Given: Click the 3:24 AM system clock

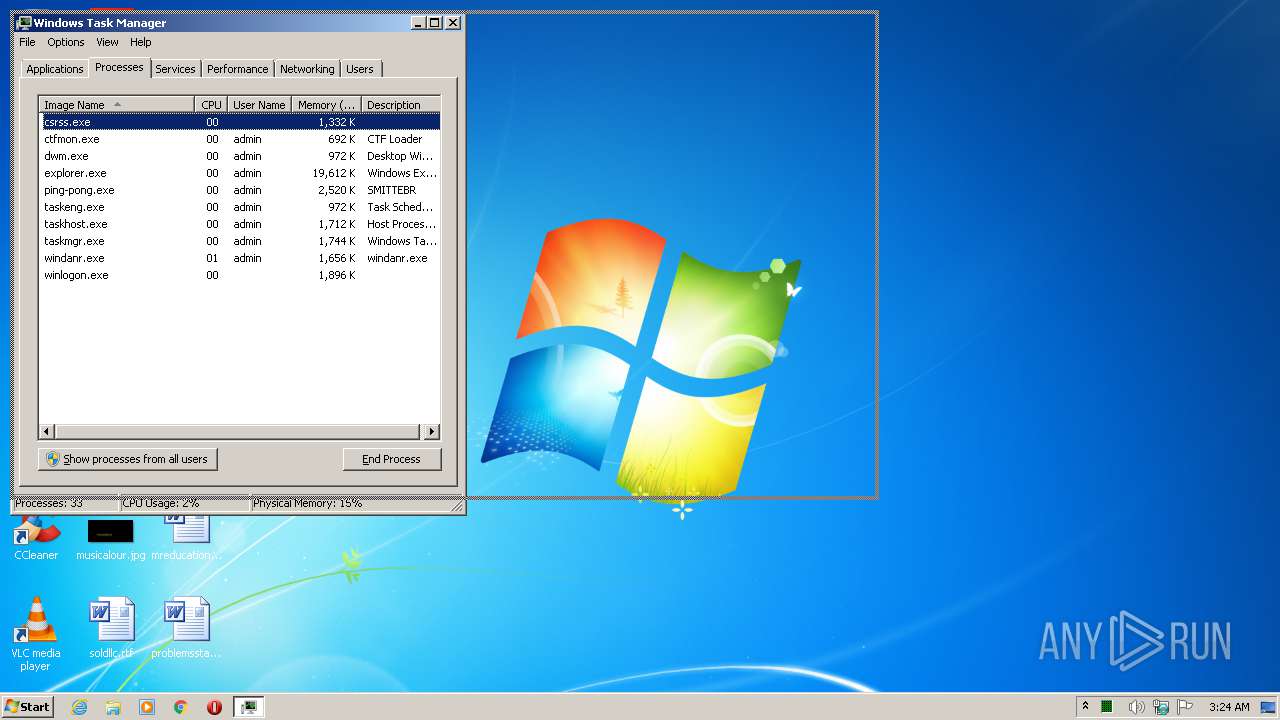Looking at the screenshot, I should (x=1229, y=707).
